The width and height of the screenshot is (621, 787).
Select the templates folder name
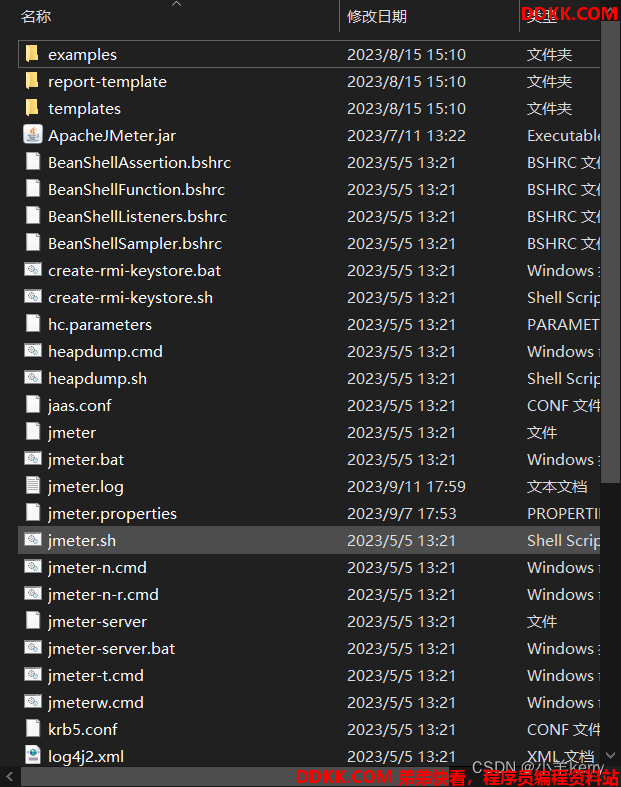84,109
